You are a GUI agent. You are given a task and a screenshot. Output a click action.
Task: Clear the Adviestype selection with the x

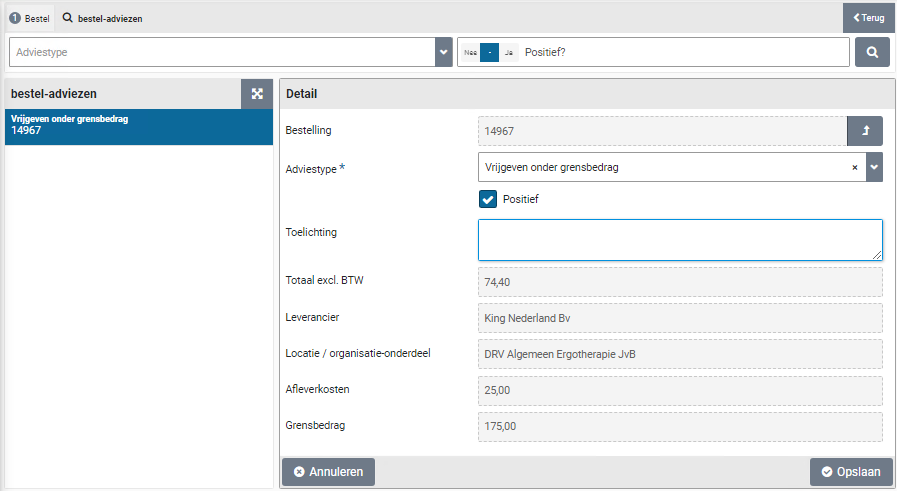pyautogui.click(x=854, y=168)
